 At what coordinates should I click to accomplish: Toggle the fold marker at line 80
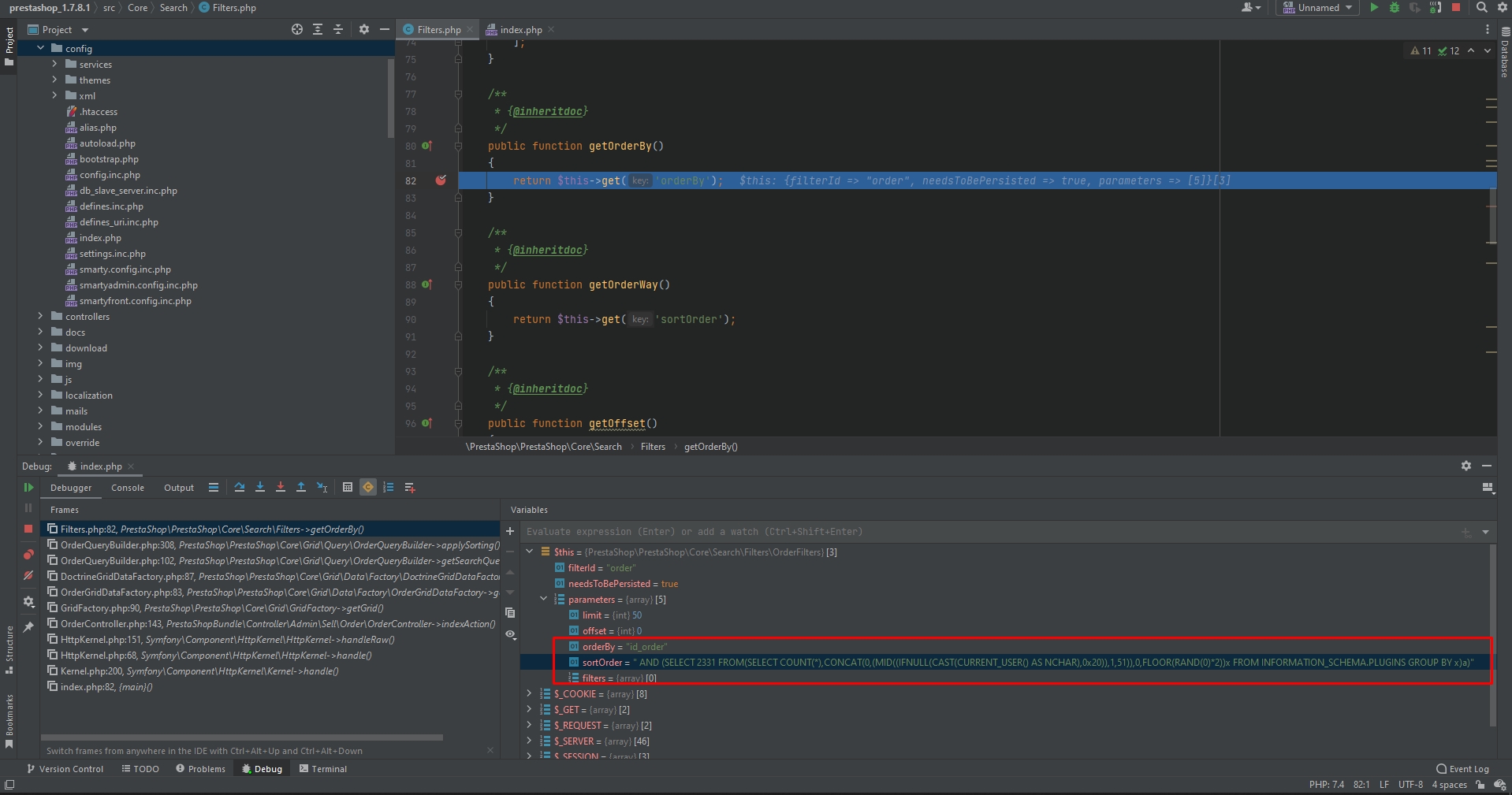[x=458, y=146]
